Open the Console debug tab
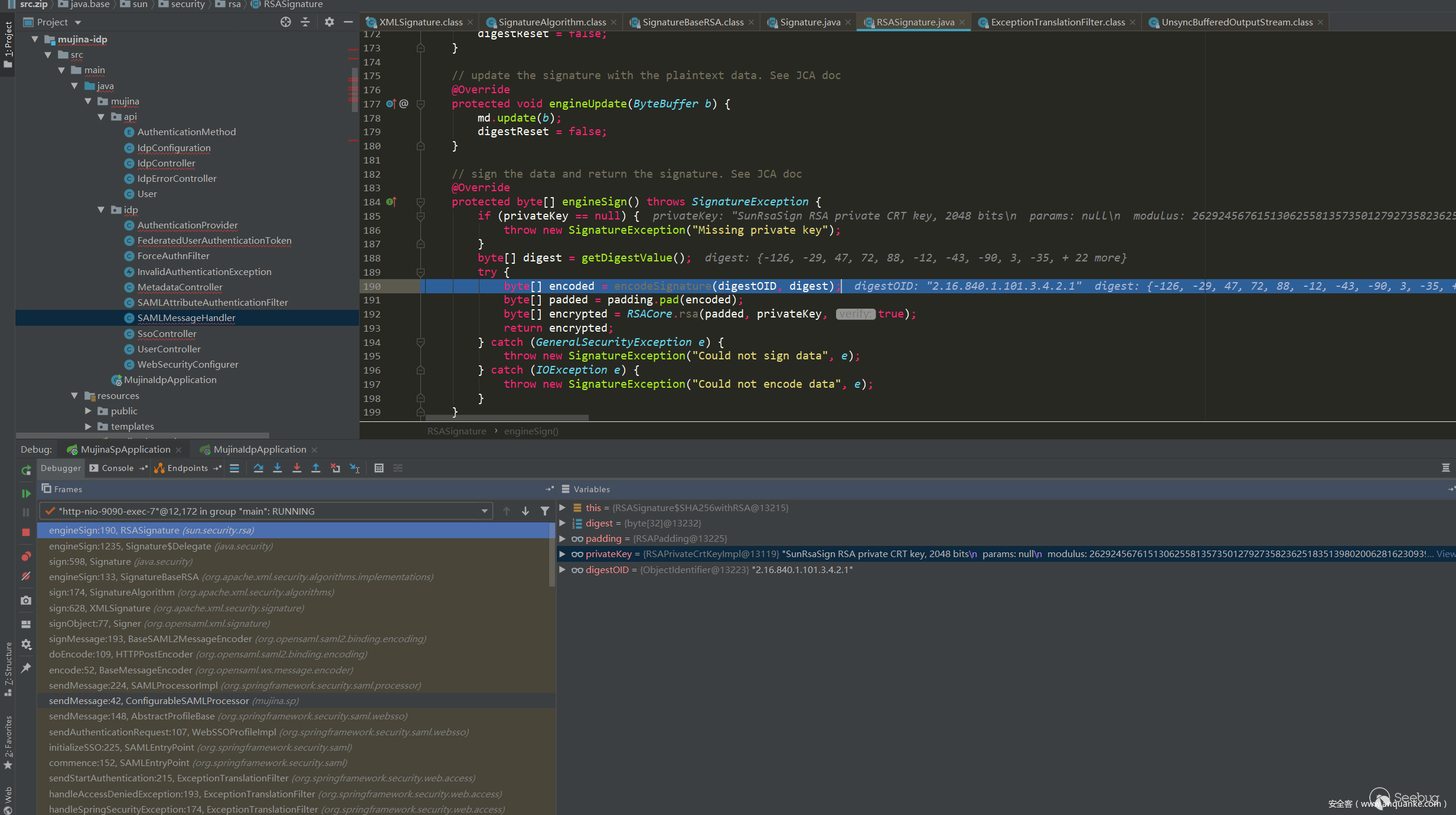 click(117, 468)
